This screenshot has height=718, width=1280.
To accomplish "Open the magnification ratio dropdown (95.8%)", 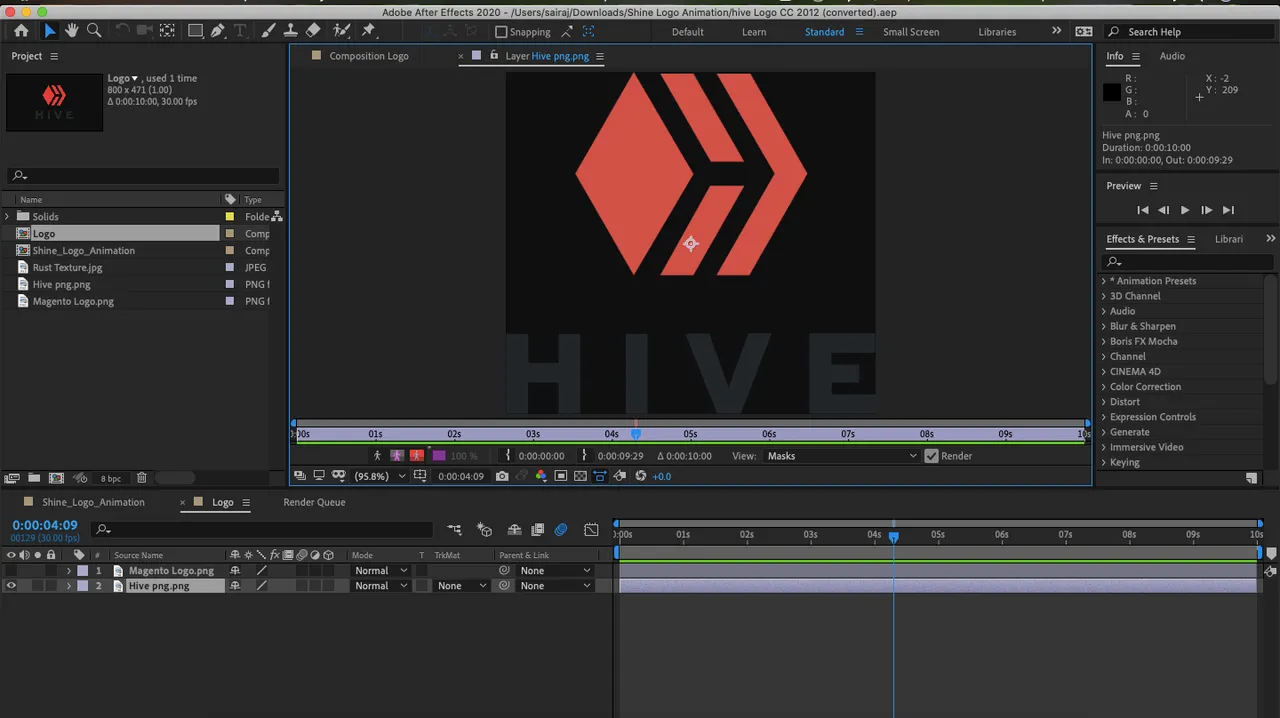I will point(380,476).
